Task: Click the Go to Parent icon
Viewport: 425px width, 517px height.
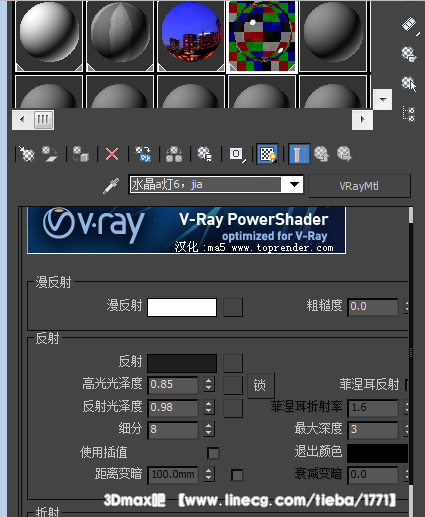Action: tap(321, 154)
